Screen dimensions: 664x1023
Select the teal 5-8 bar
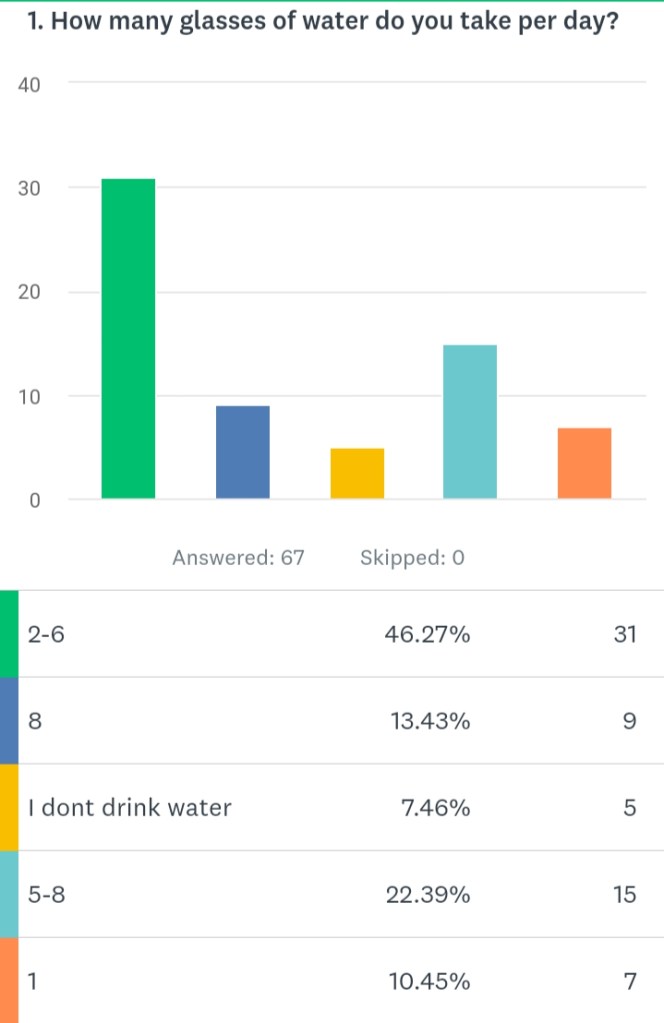470,421
